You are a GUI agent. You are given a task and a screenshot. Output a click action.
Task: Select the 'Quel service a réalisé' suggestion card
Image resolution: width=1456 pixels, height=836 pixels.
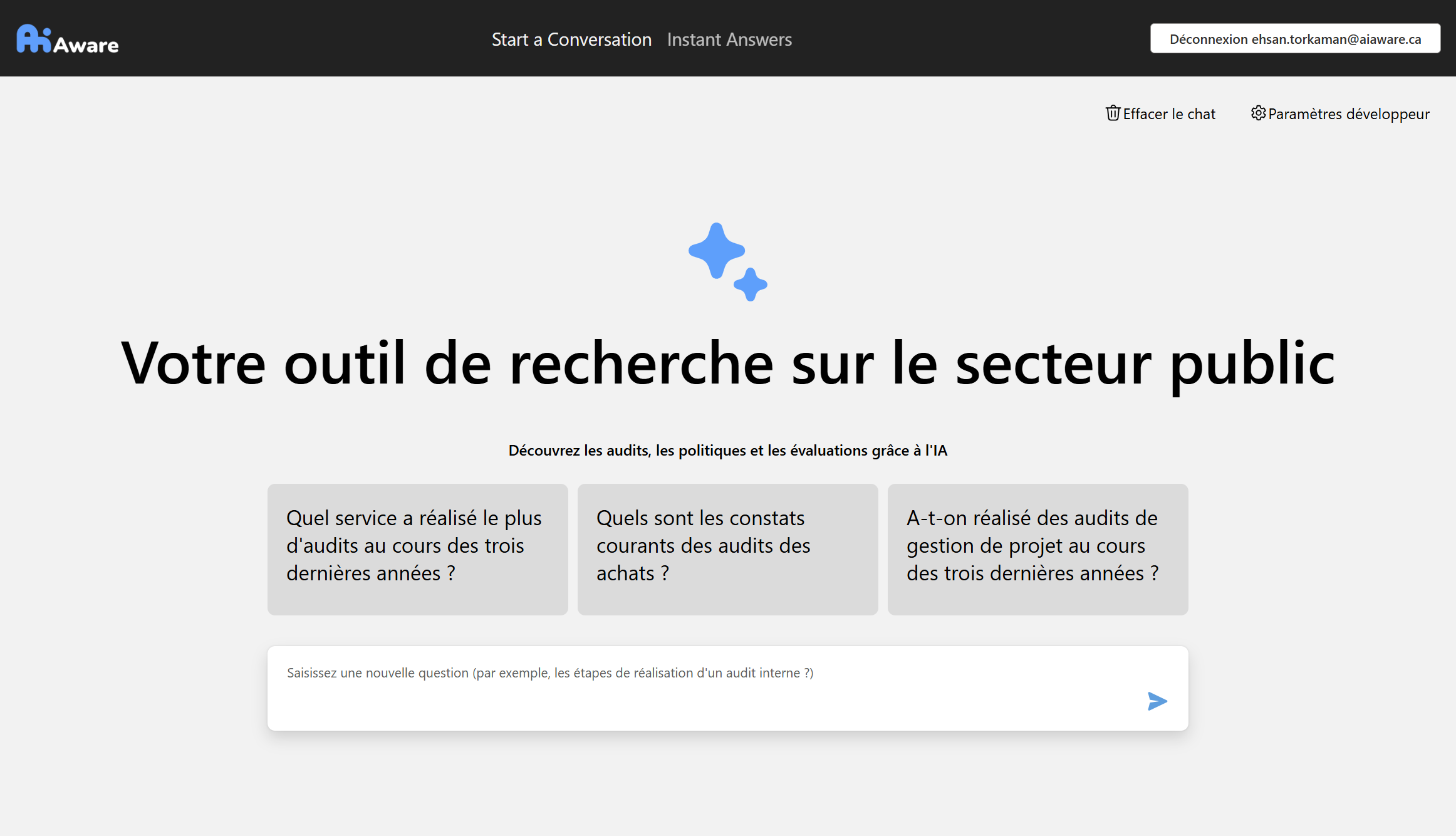(417, 548)
